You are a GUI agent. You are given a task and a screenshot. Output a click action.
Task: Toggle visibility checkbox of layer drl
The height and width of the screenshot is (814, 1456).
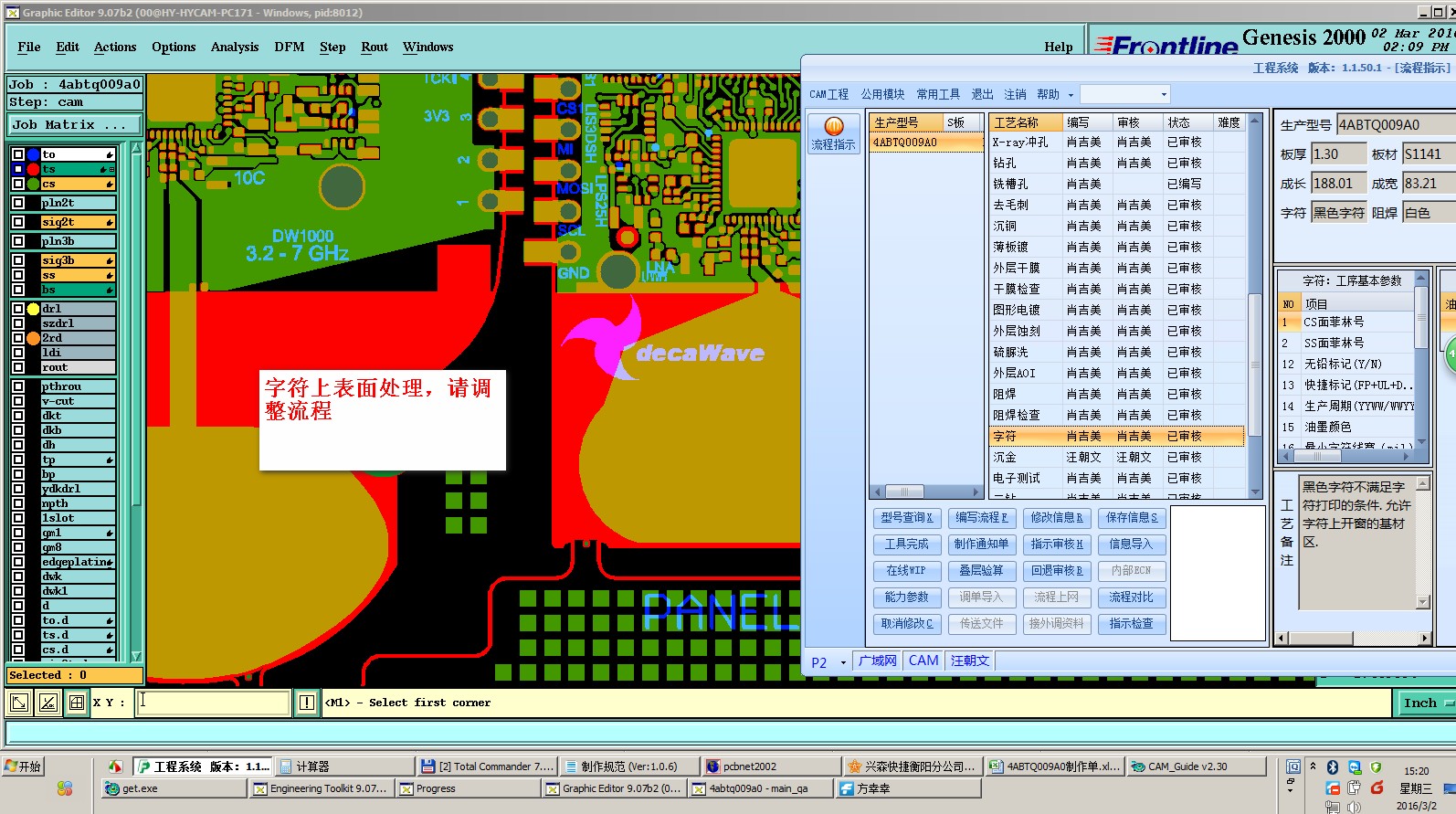pos(18,309)
